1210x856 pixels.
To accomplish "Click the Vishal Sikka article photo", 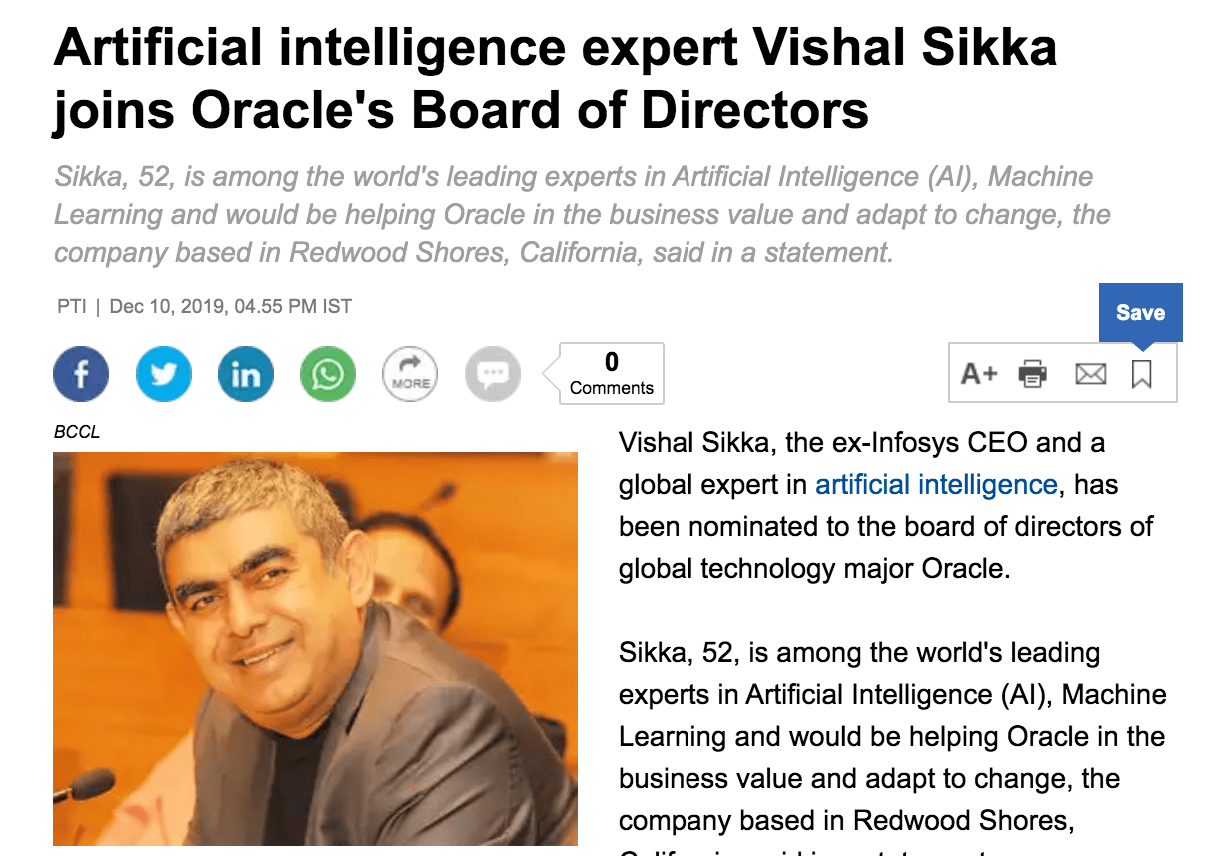I will pyautogui.click(x=315, y=648).
